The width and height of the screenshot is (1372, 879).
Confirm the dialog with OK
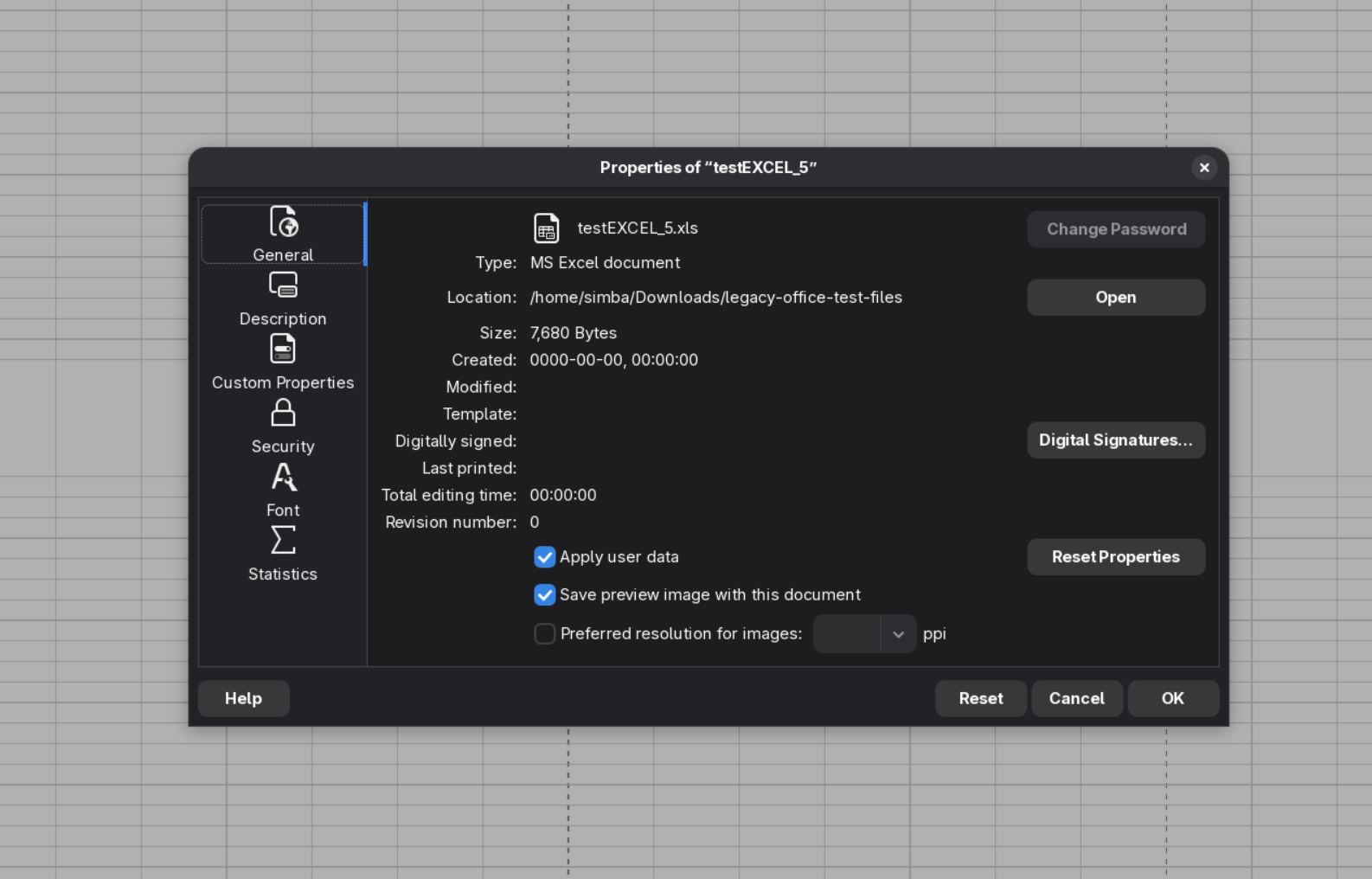click(1173, 698)
